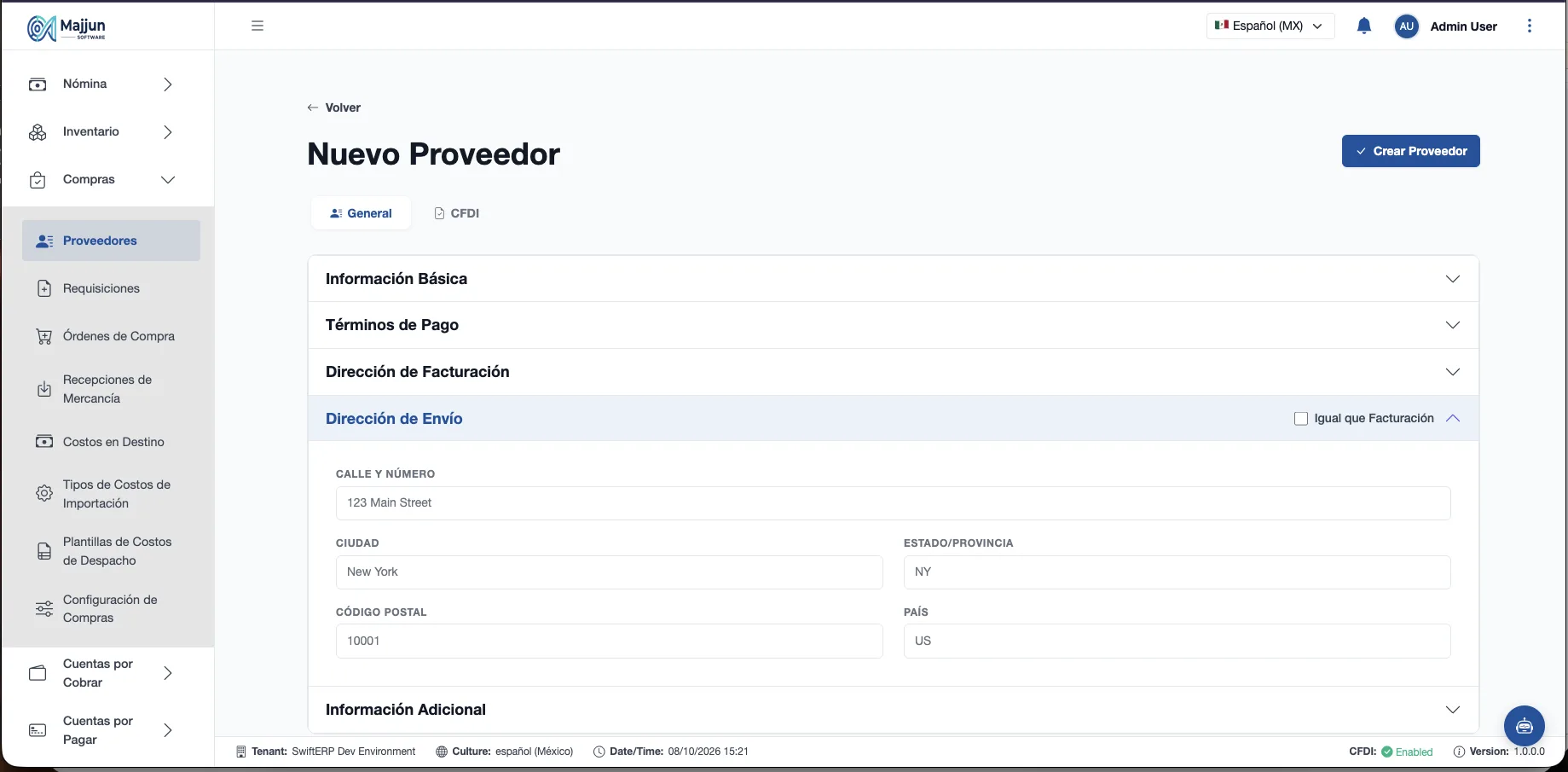The height and width of the screenshot is (772, 1568).
Task: Expand the Información Básica section
Action: pos(894,279)
